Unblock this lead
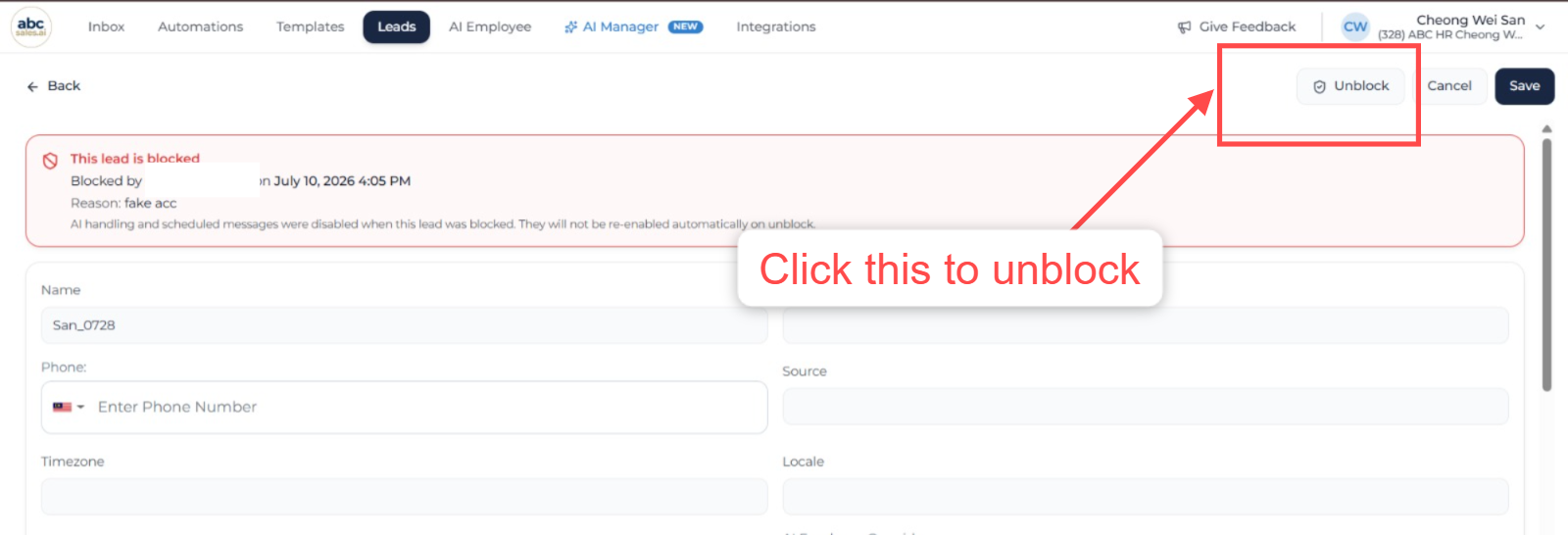Screen dimensions: 1568x535 tap(1350, 86)
